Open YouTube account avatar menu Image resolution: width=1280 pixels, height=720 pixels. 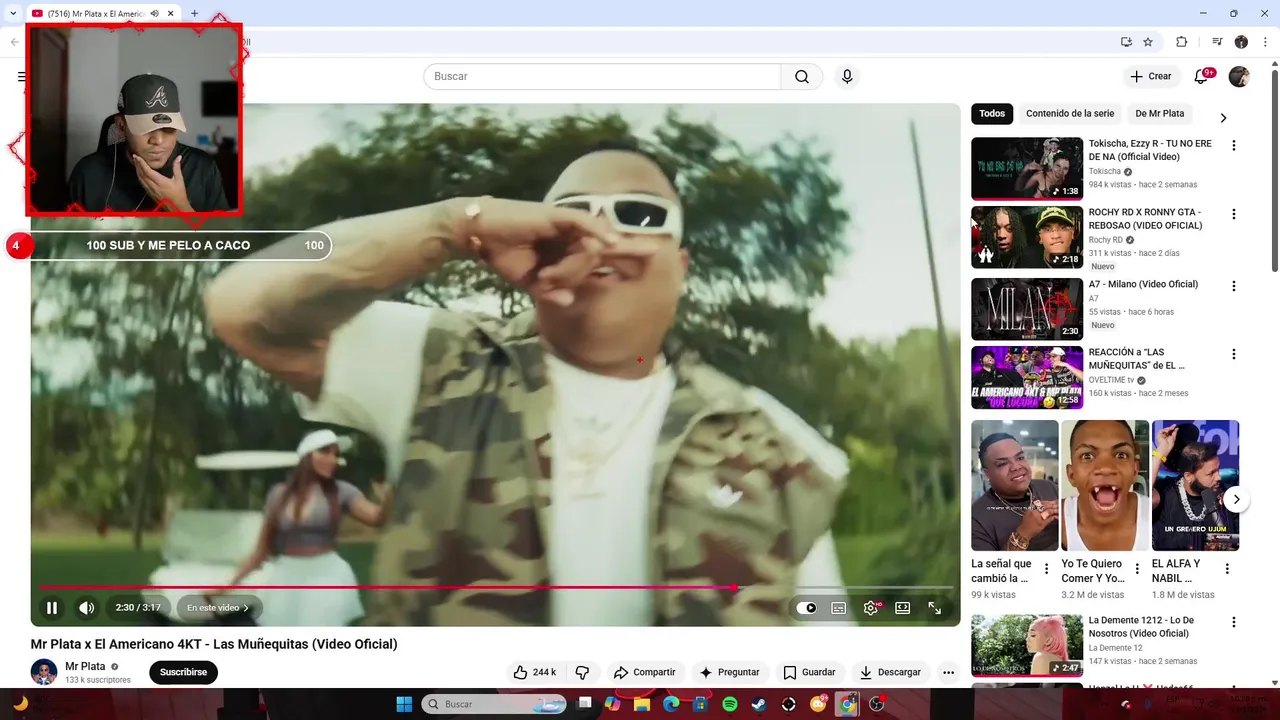pyautogui.click(x=1239, y=76)
